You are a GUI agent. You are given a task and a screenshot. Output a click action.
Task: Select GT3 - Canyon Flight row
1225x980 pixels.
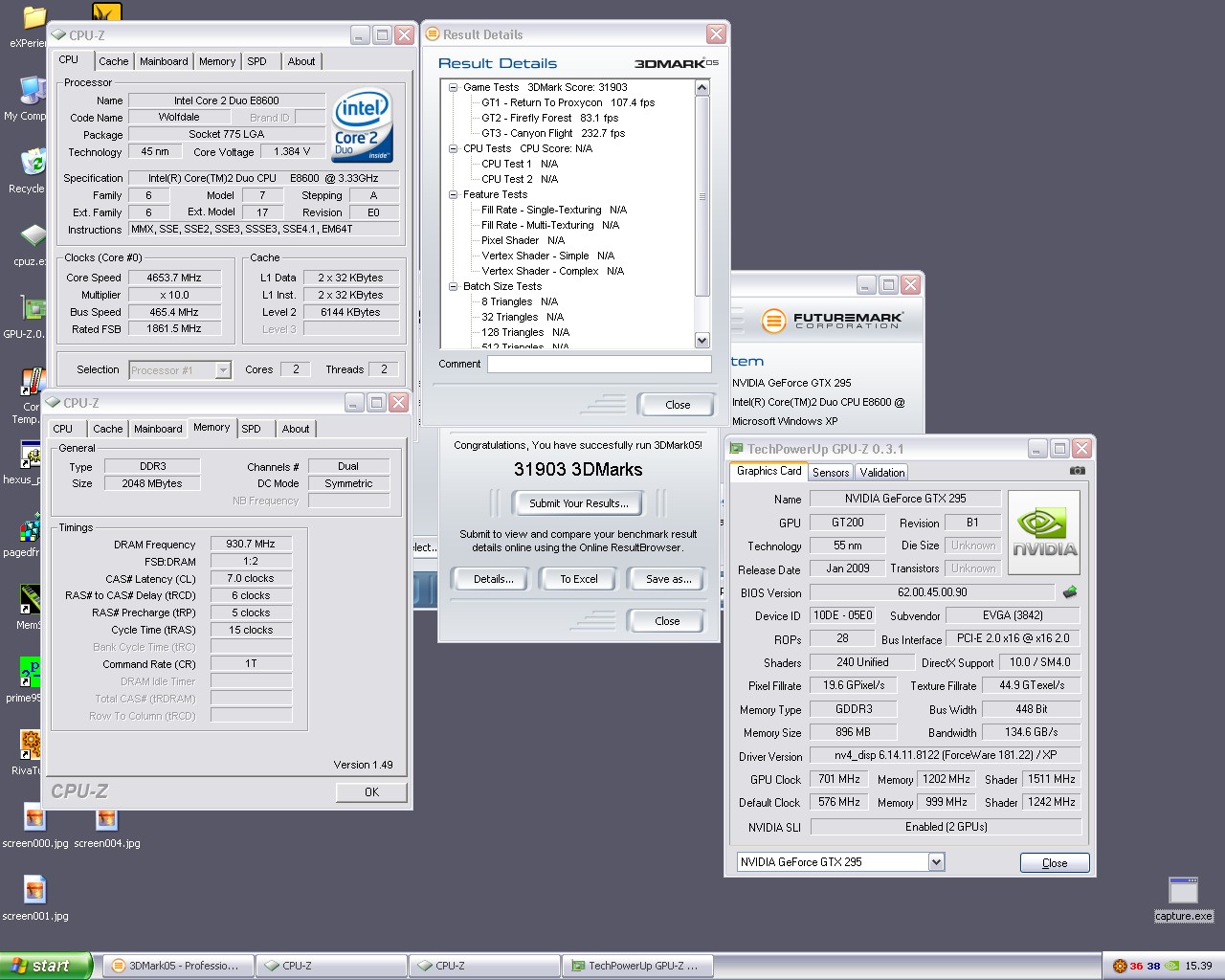tap(553, 133)
